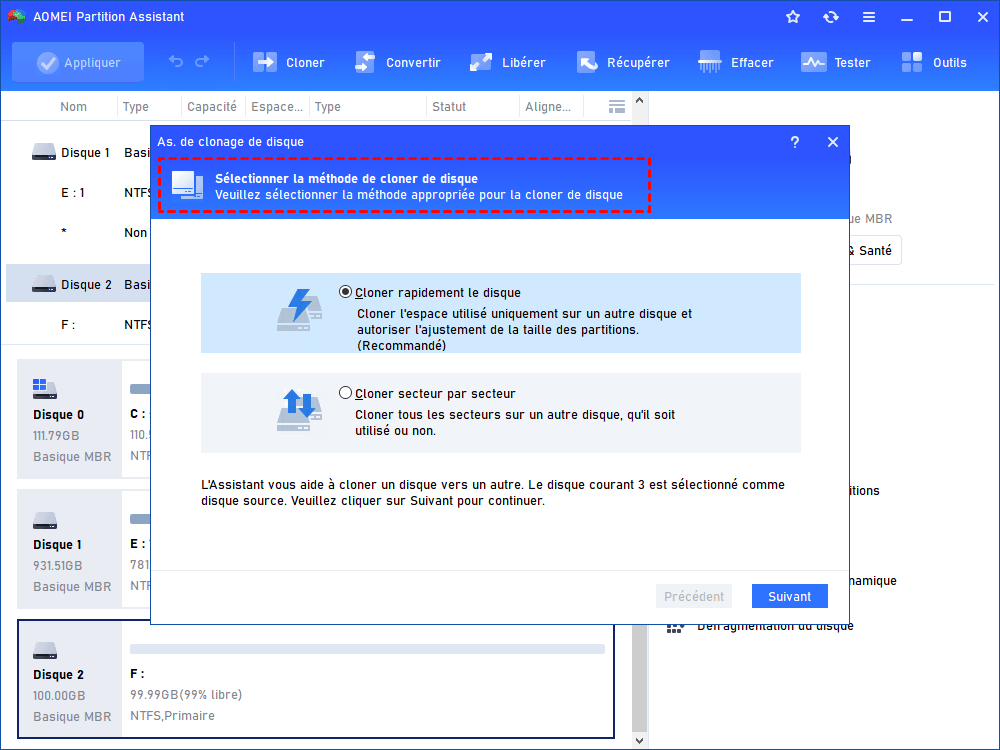
Task: Redo the operation arrow
Action: coord(202,61)
